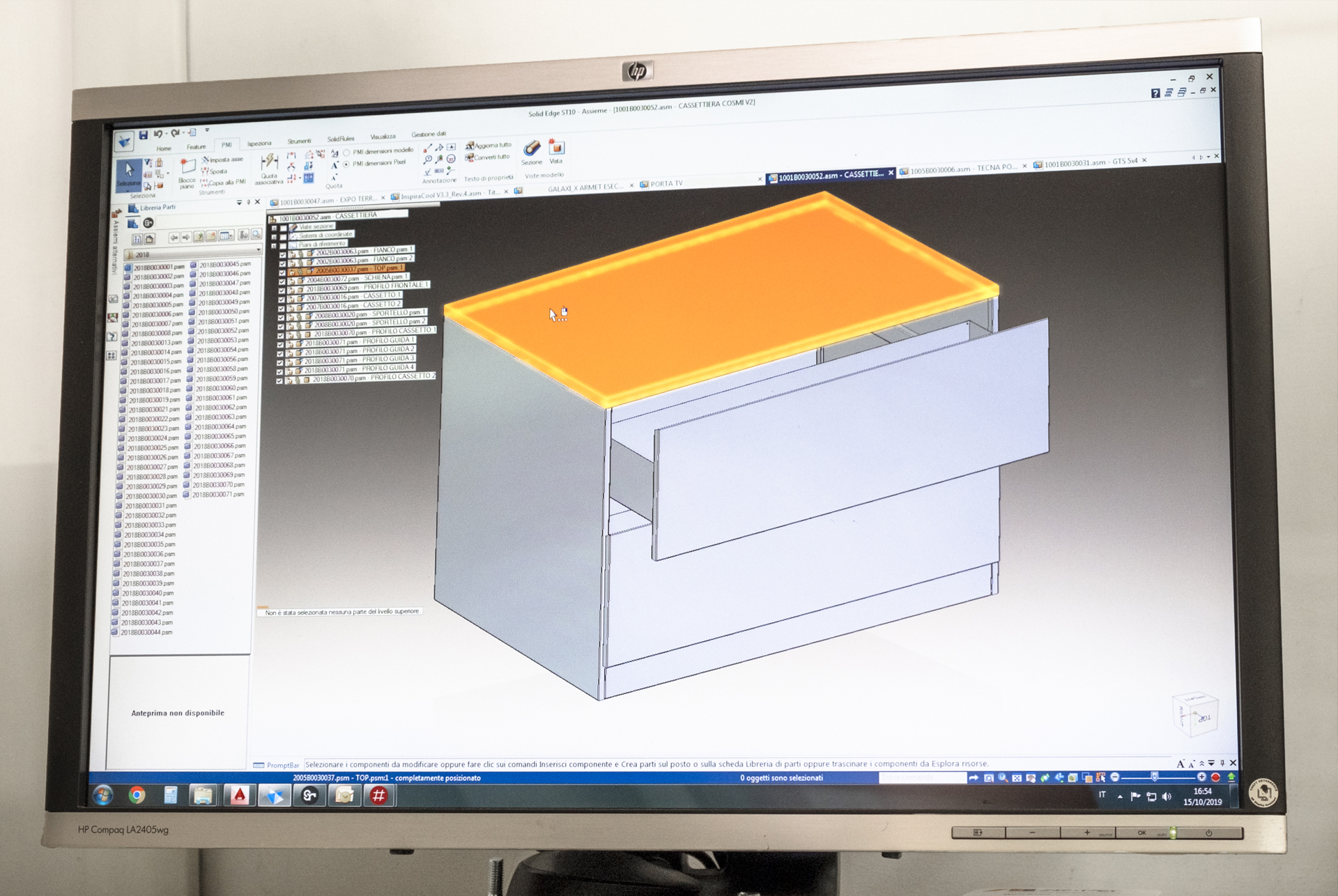Click the red A AutoCAD taskbar icon
The height and width of the screenshot is (896, 1338).
[239, 795]
